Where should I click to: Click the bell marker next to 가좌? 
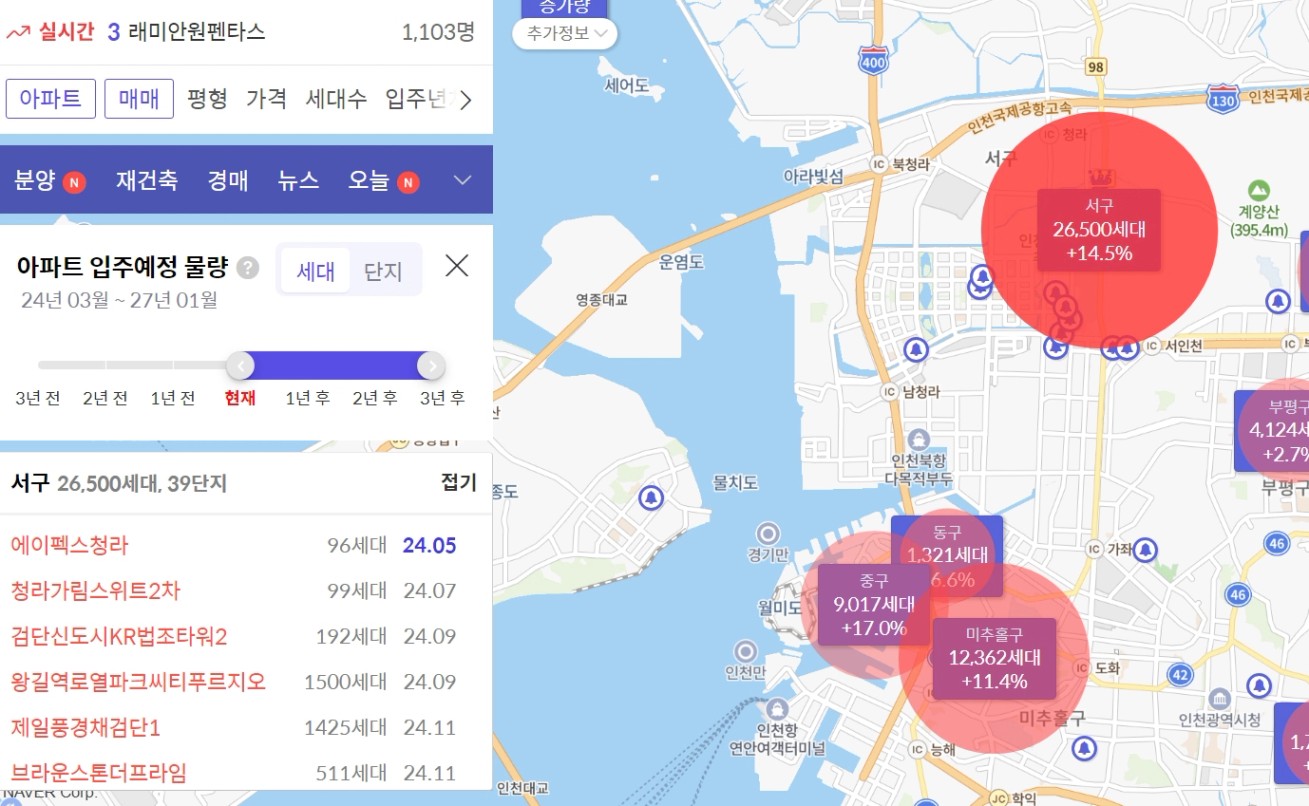1146,549
